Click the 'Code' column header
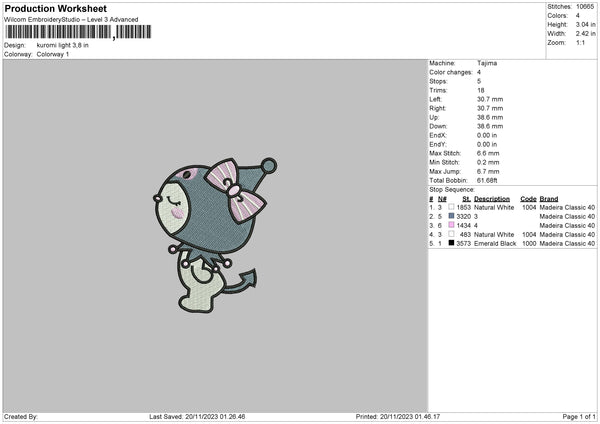Image resolution: width=600 pixels, height=424 pixels. tap(528, 199)
